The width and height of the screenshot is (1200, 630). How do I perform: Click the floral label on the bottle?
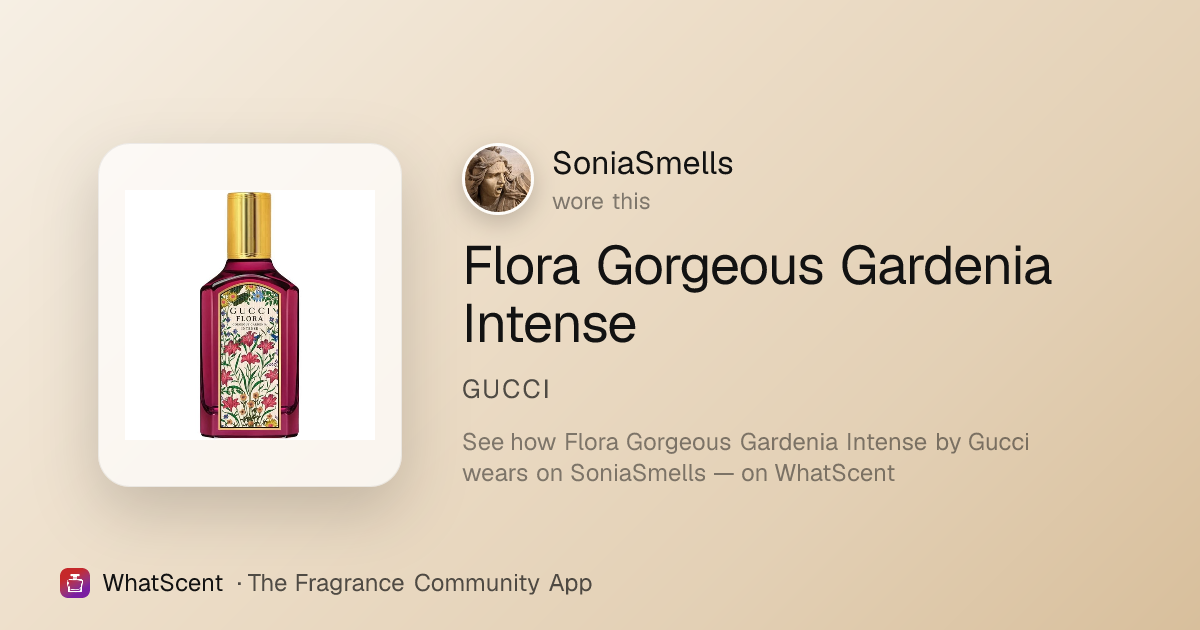point(249,357)
